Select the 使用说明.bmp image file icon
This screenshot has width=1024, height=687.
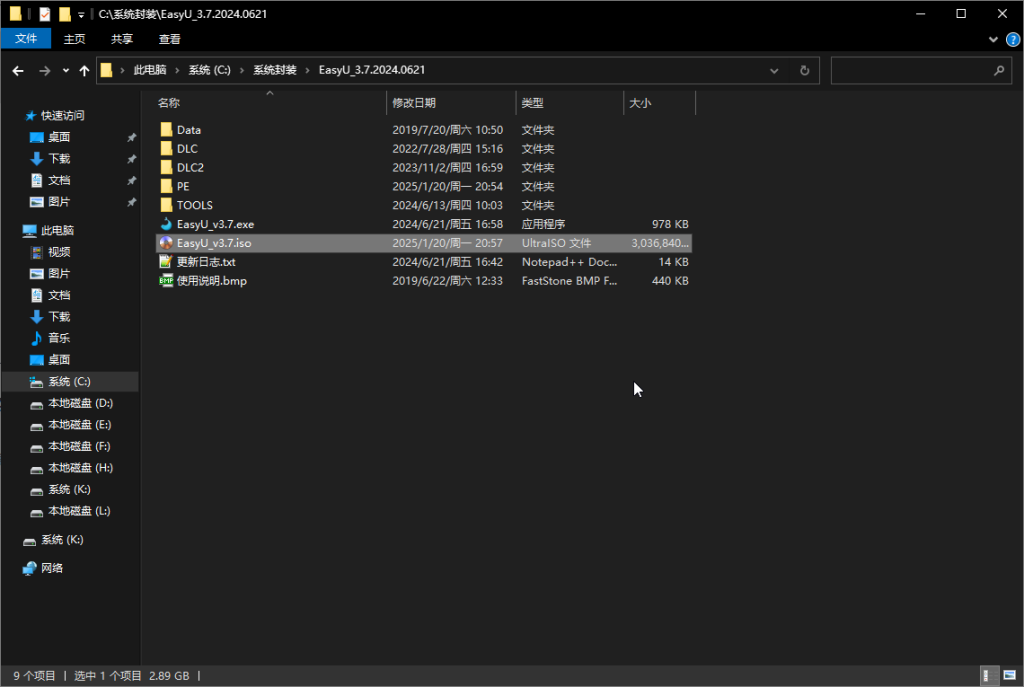coord(166,281)
